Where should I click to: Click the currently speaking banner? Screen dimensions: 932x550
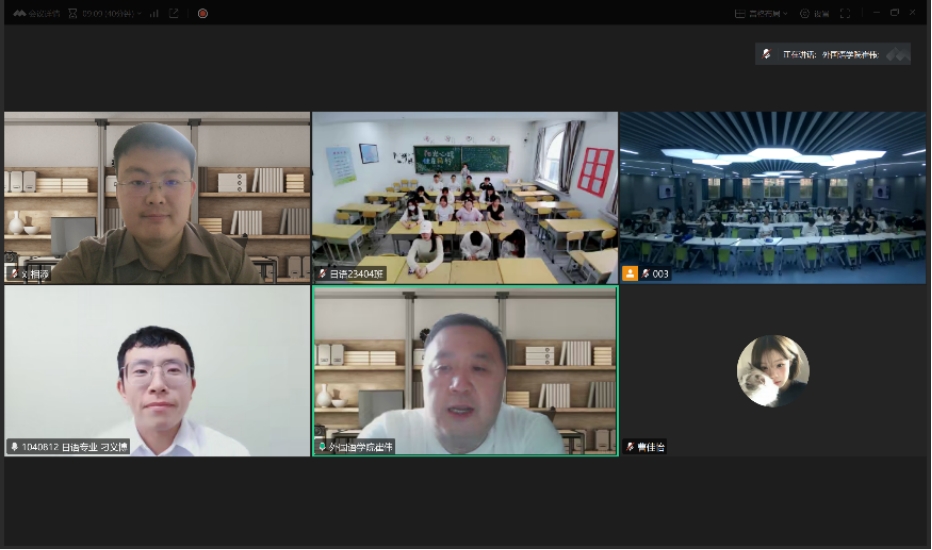pyautogui.click(x=832, y=54)
